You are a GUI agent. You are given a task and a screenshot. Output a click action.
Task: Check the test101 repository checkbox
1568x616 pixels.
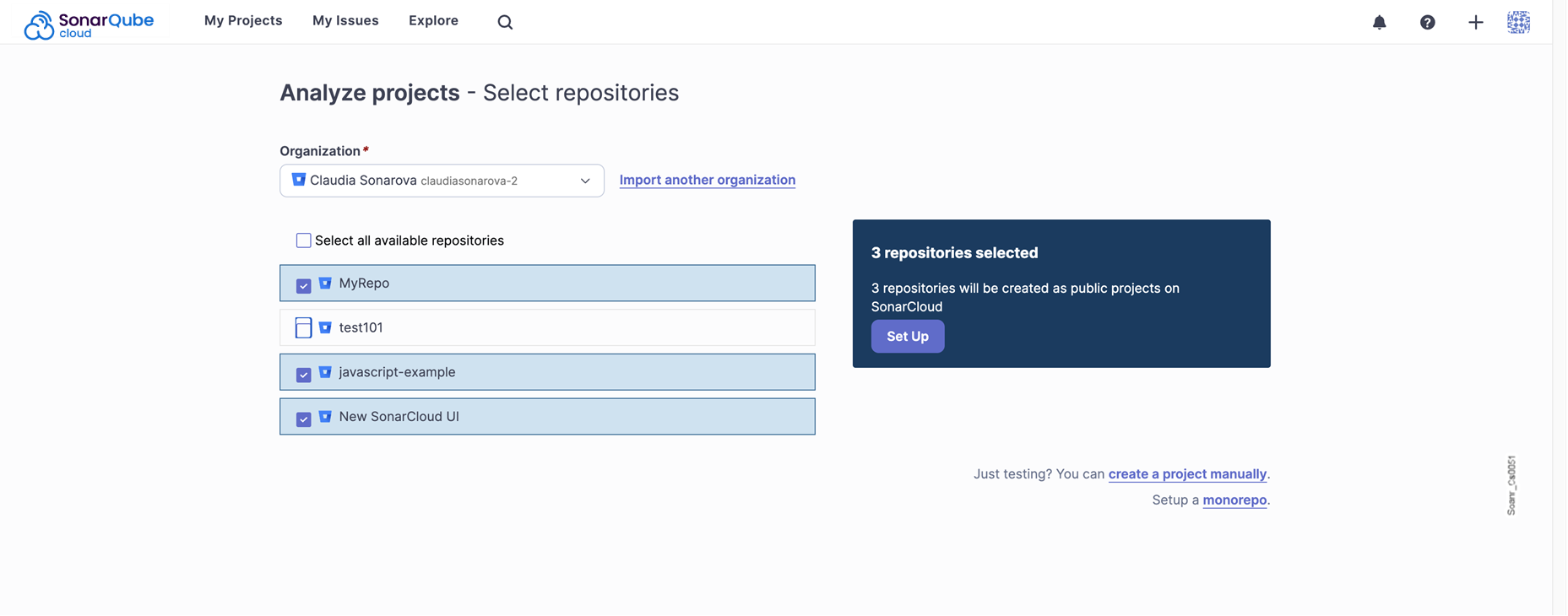point(304,327)
